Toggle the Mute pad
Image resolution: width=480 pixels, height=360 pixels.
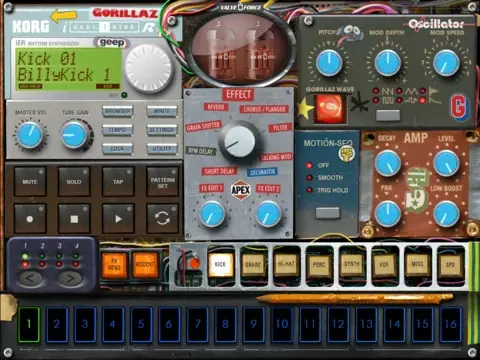point(30,181)
